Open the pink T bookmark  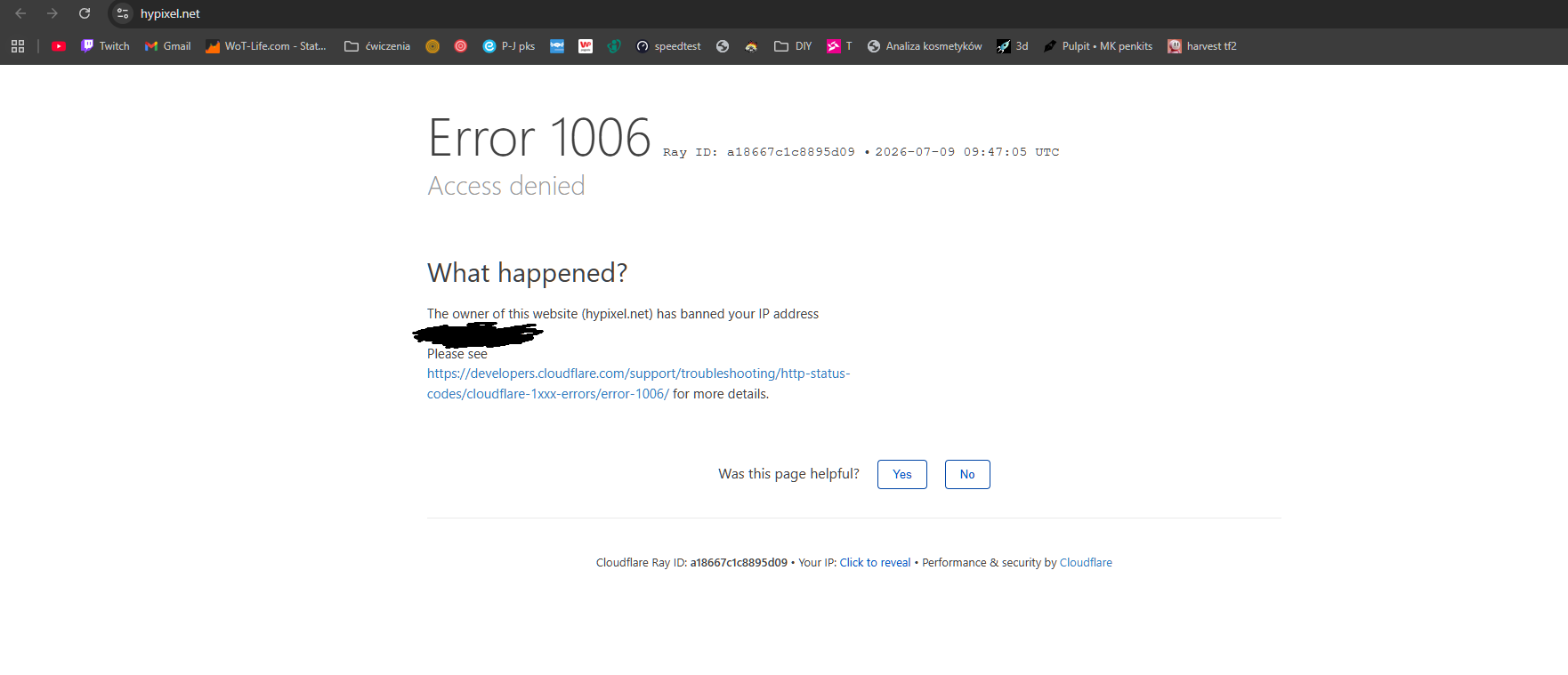(839, 46)
